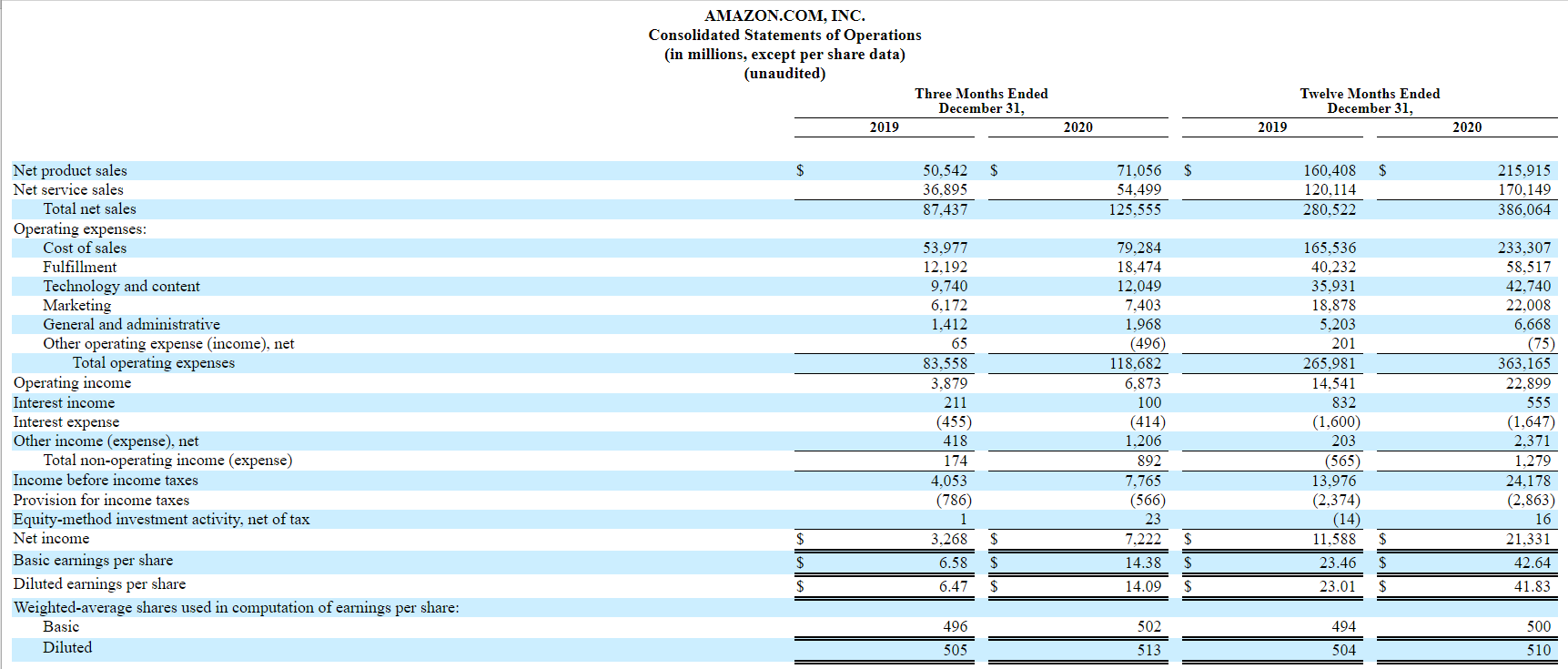Select the "Other income (expense), net" label

106,441
